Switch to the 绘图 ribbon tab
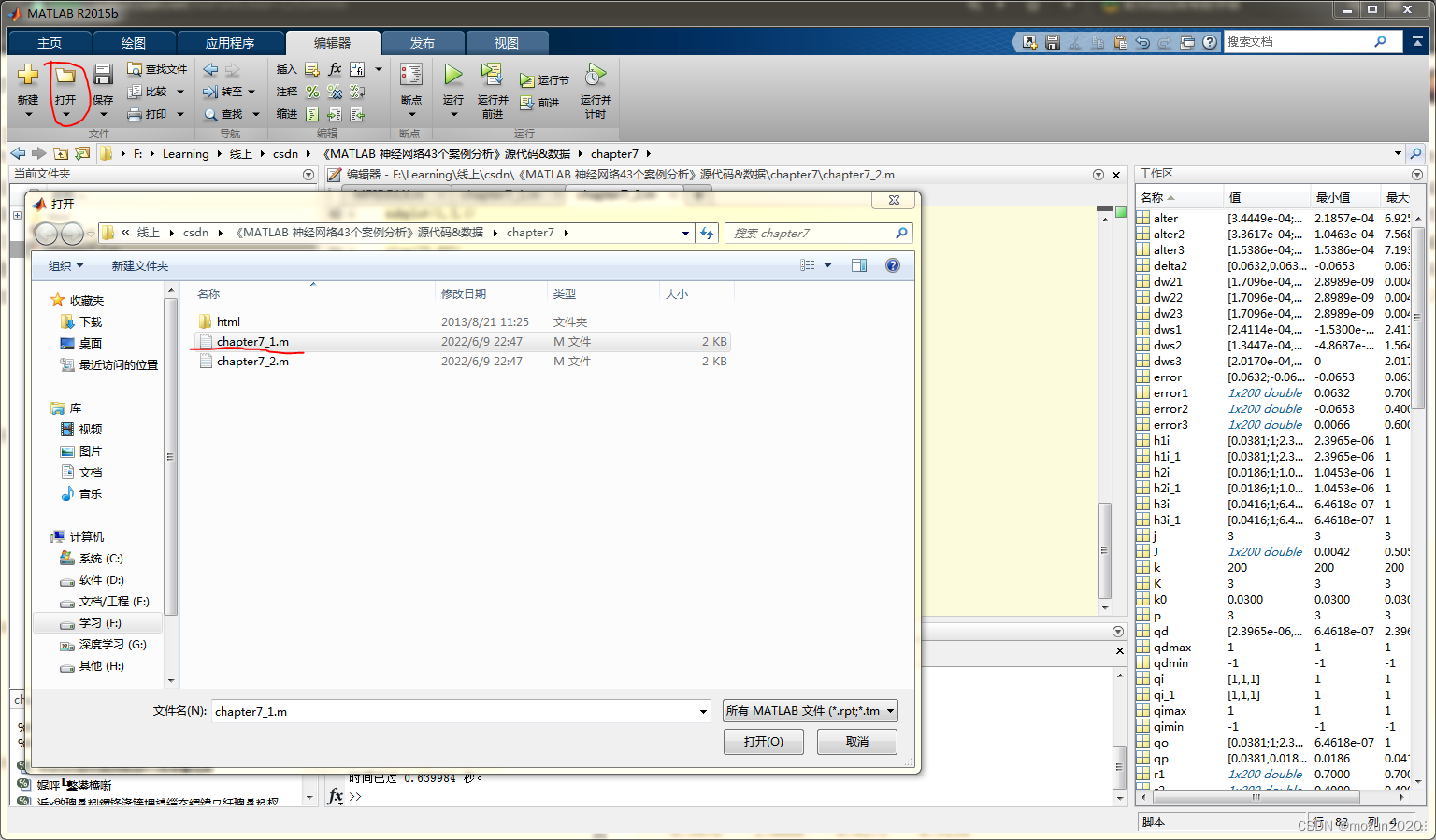Image resolution: width=1436 pixels, height=840 pixels. 134,43
